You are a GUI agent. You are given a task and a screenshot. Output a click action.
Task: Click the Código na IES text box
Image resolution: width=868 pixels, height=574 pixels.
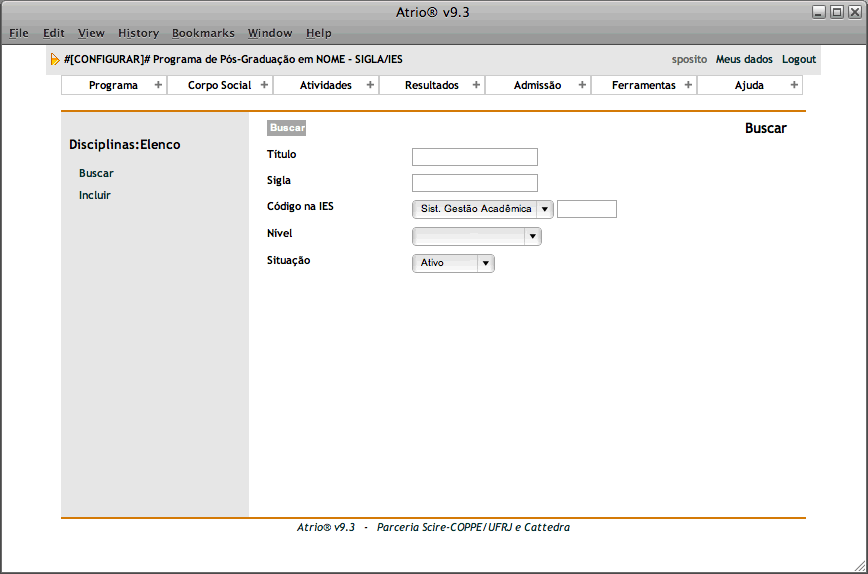(x=587, y=209)
